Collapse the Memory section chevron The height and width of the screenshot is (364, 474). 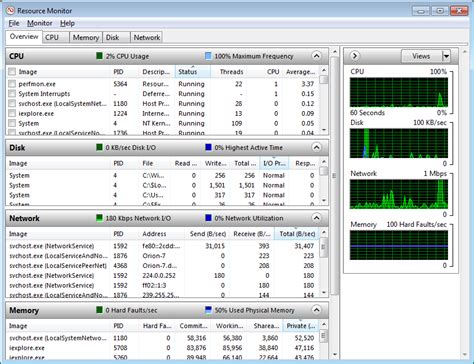tap(316, 310)
